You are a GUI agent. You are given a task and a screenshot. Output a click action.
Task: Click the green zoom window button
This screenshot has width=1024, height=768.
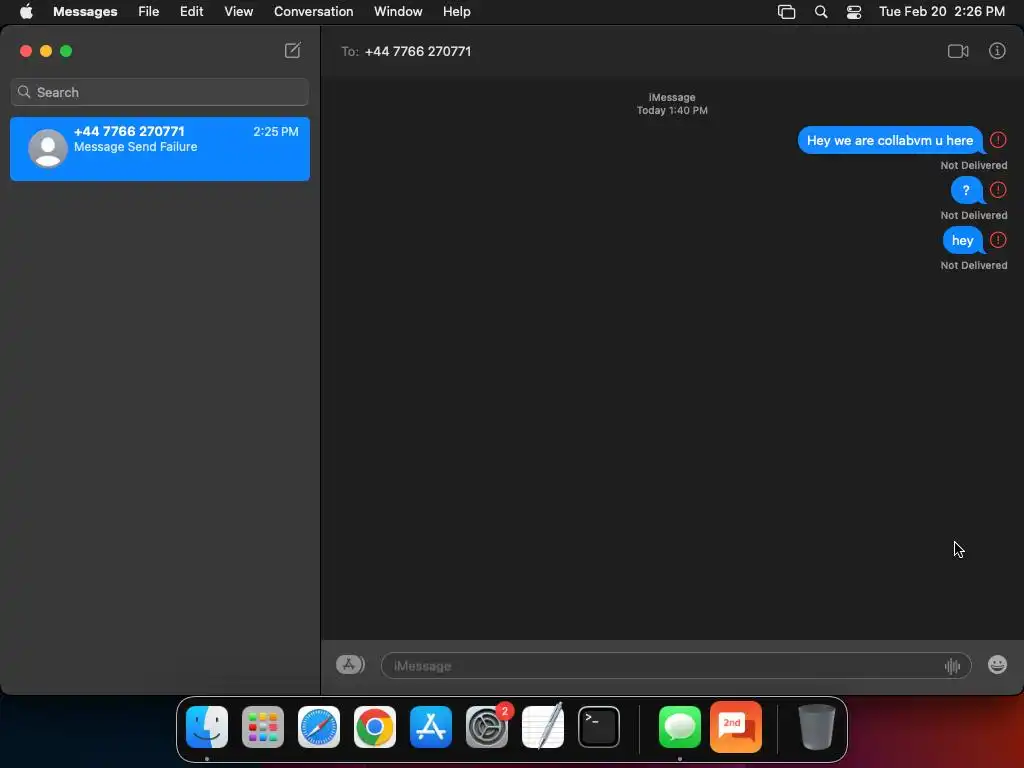(x=66, y=51)
